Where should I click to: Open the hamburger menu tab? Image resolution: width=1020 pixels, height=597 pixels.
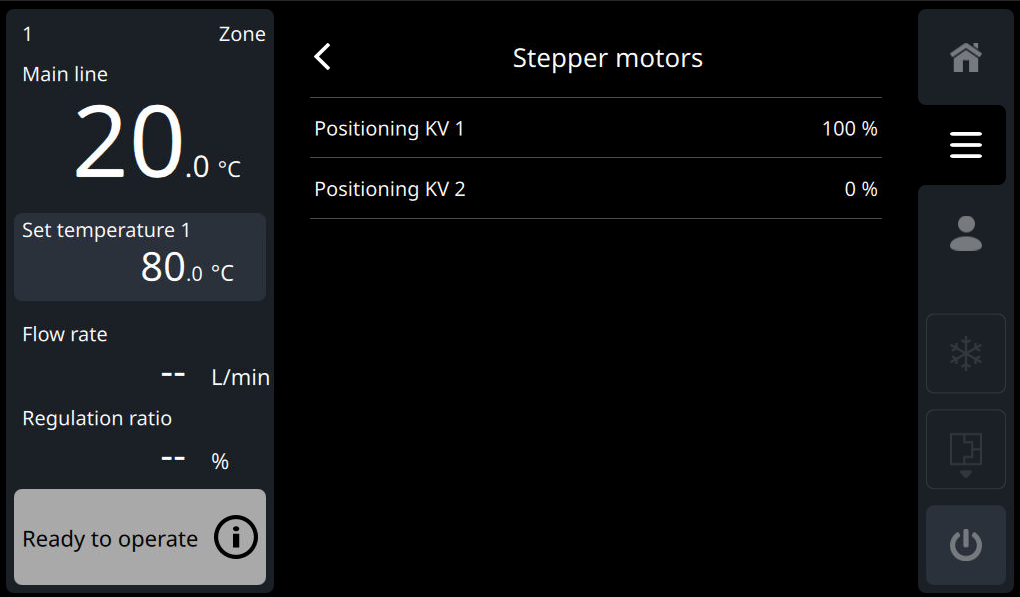pyautogui.click(x=965, y=145)
